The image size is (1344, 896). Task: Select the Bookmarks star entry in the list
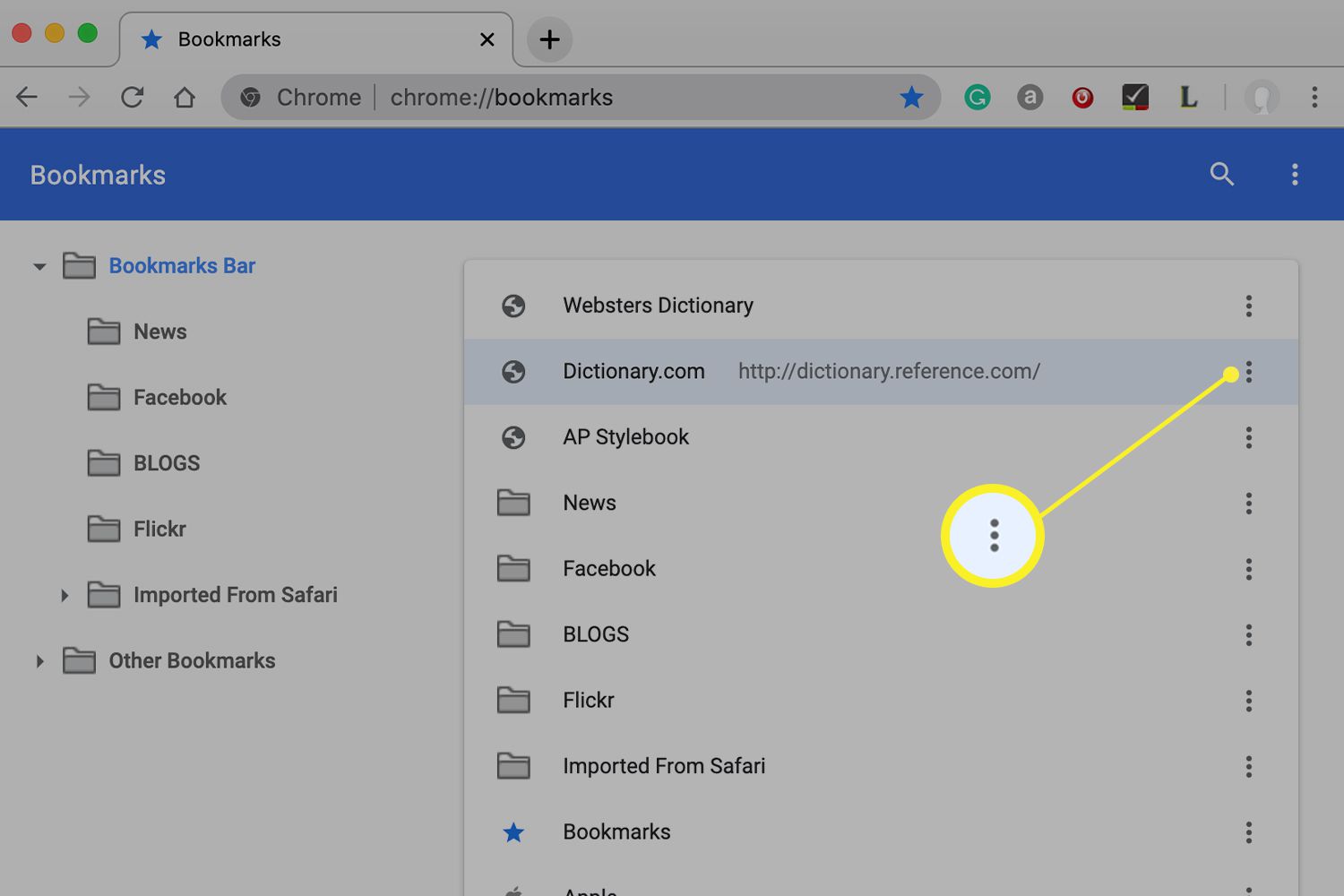tap(881, 832)
